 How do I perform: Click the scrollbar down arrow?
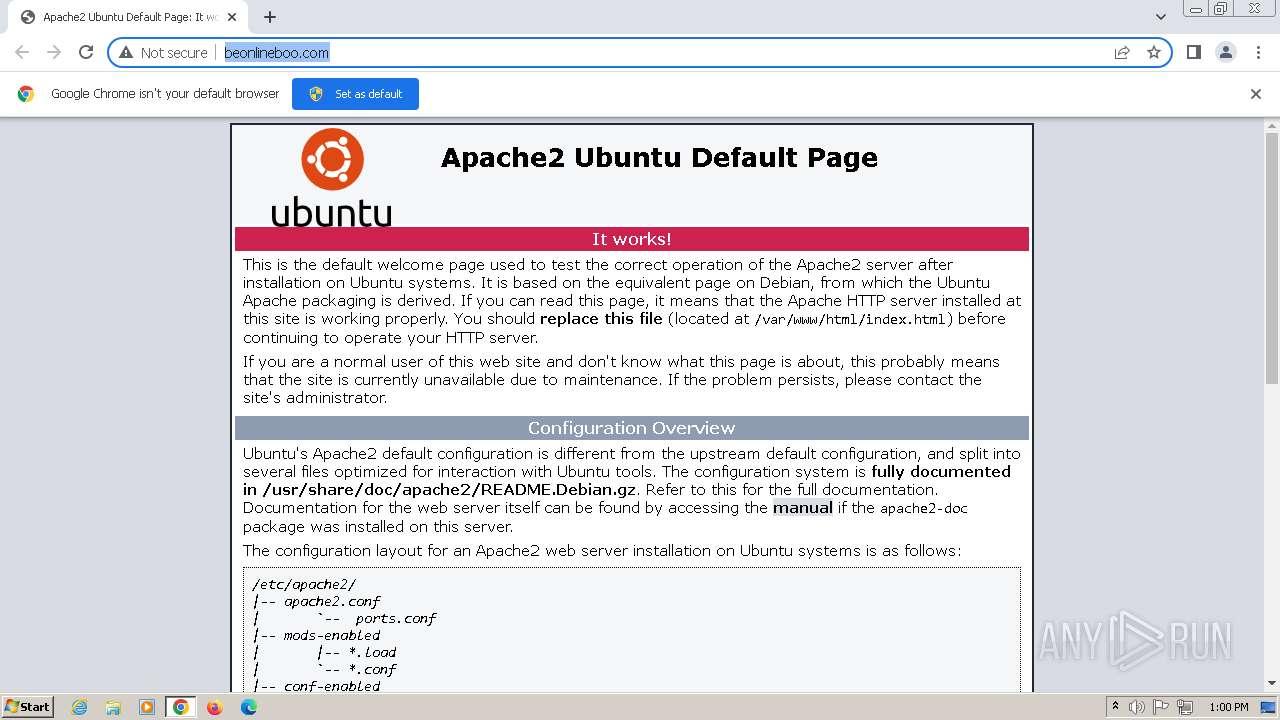1272,683
